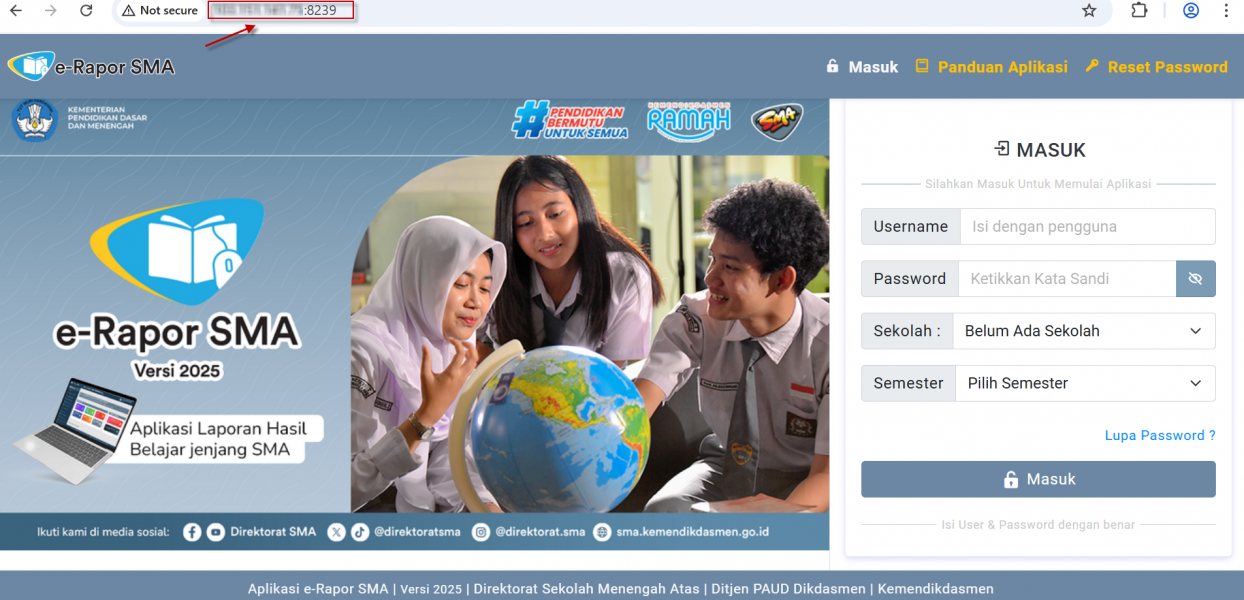Focus the Password input field
1244x600 pixels.
1066,279
